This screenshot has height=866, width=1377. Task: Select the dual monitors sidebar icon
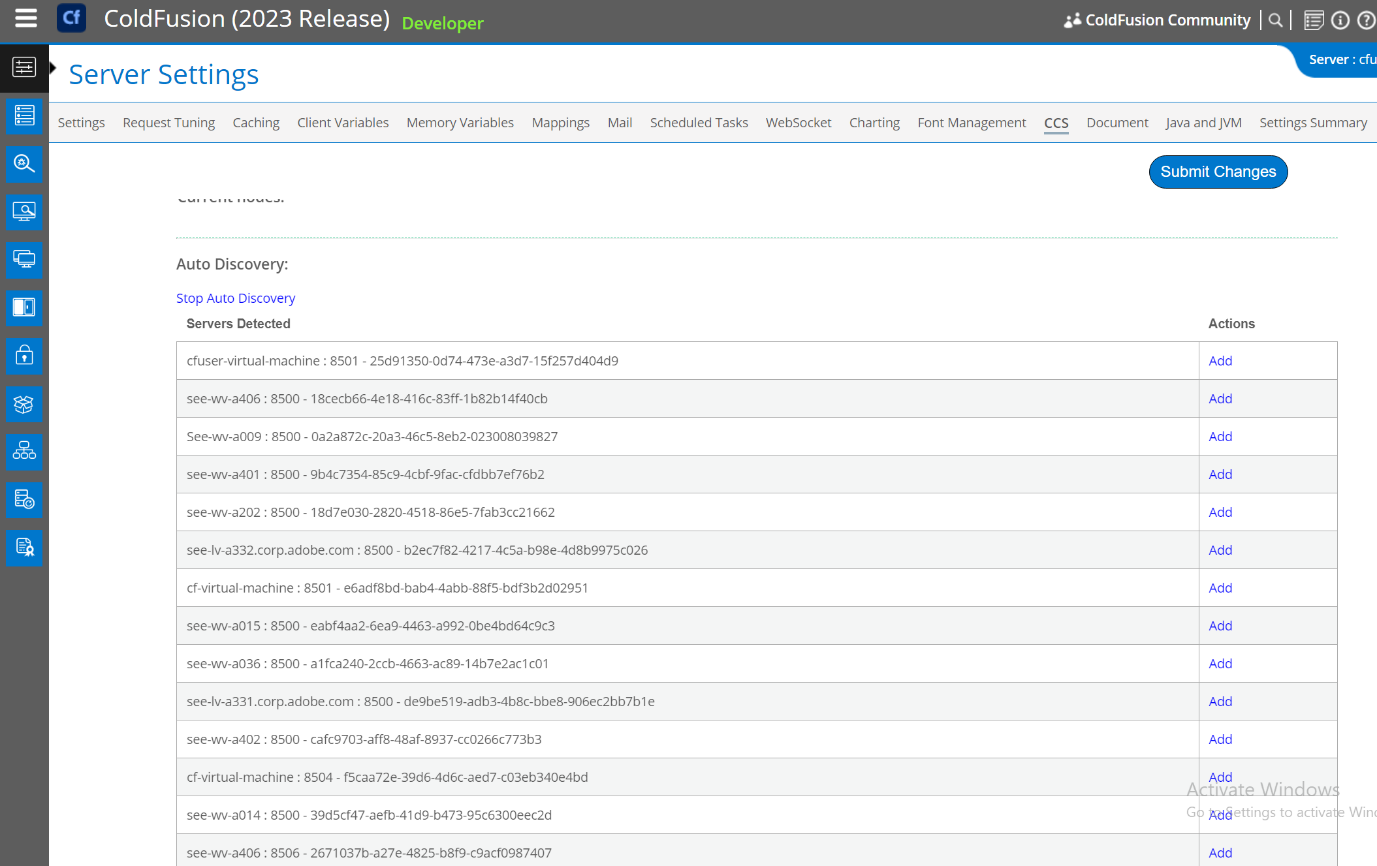click(24, 259)
